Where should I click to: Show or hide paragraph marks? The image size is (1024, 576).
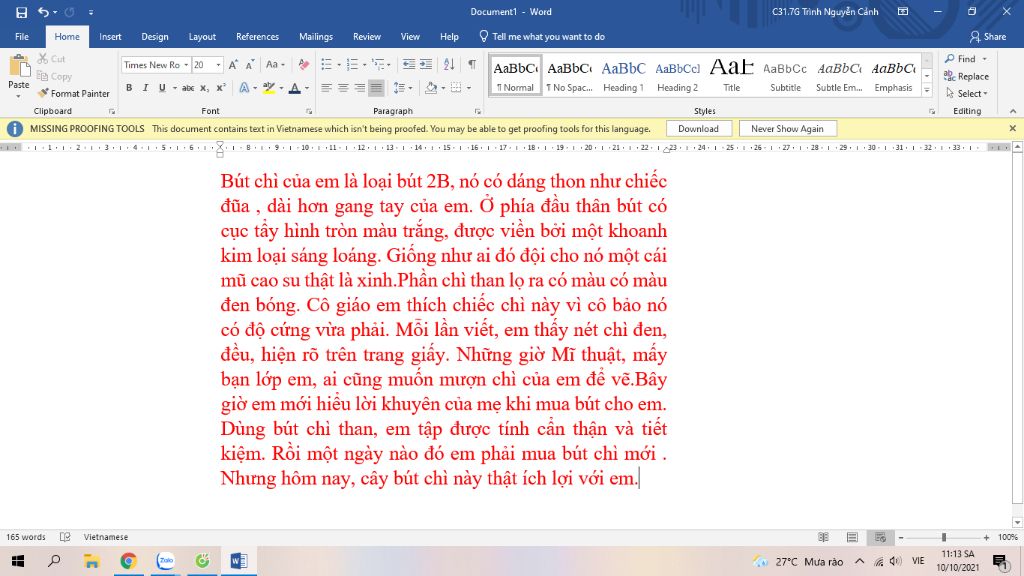click(x=472, y=65)
